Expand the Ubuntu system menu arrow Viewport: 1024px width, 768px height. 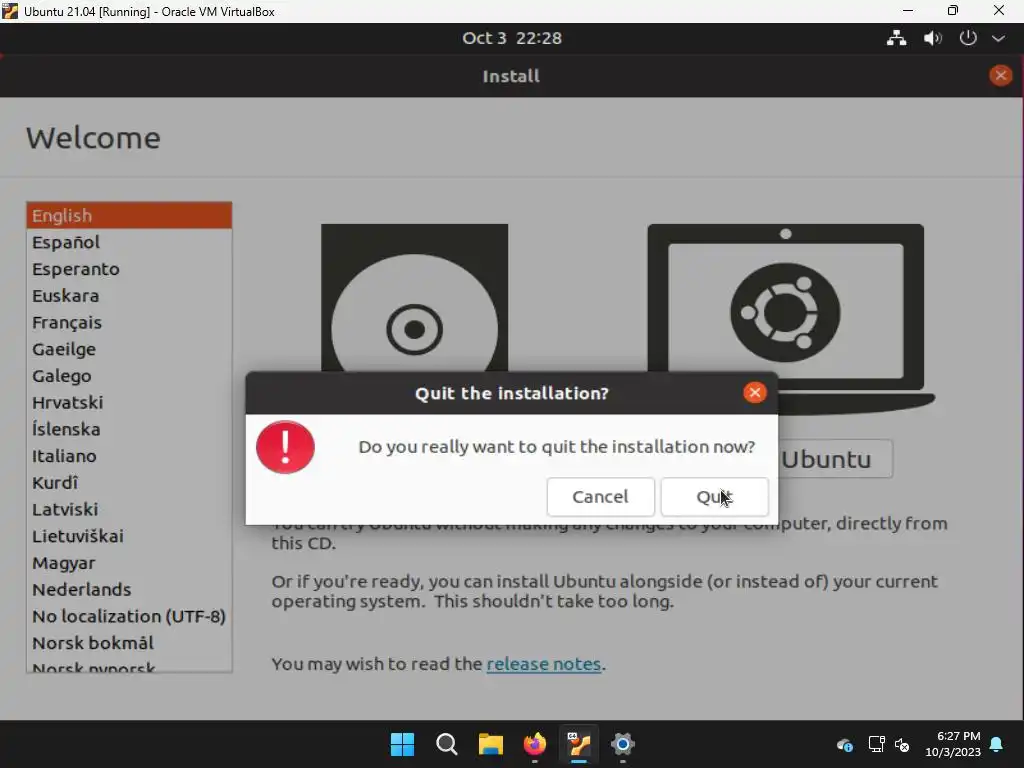999,39
